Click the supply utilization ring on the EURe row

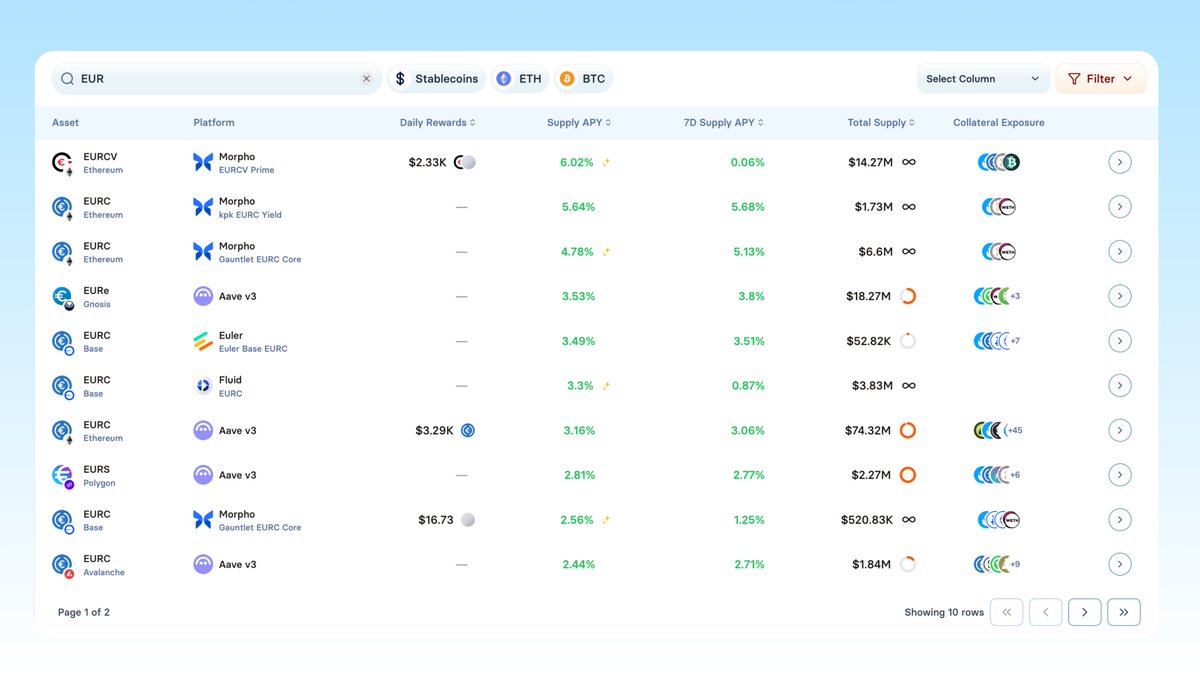click(907, 295)
